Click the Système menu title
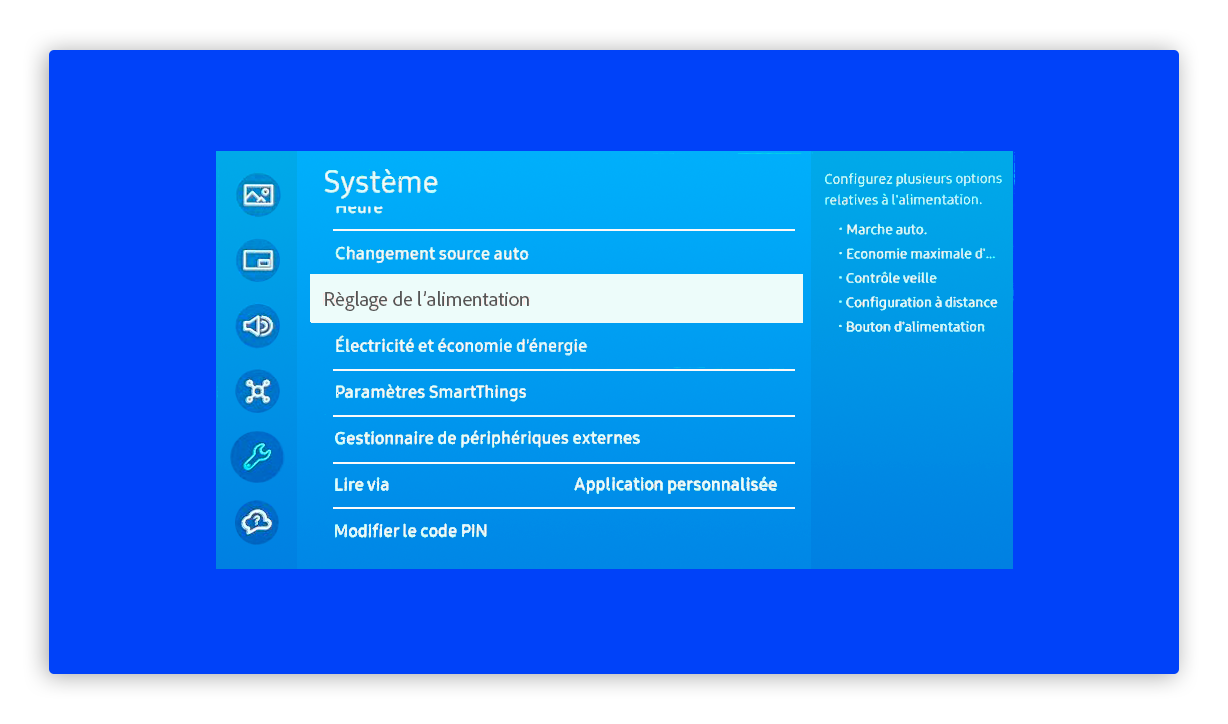 click(x=381, y=182)
